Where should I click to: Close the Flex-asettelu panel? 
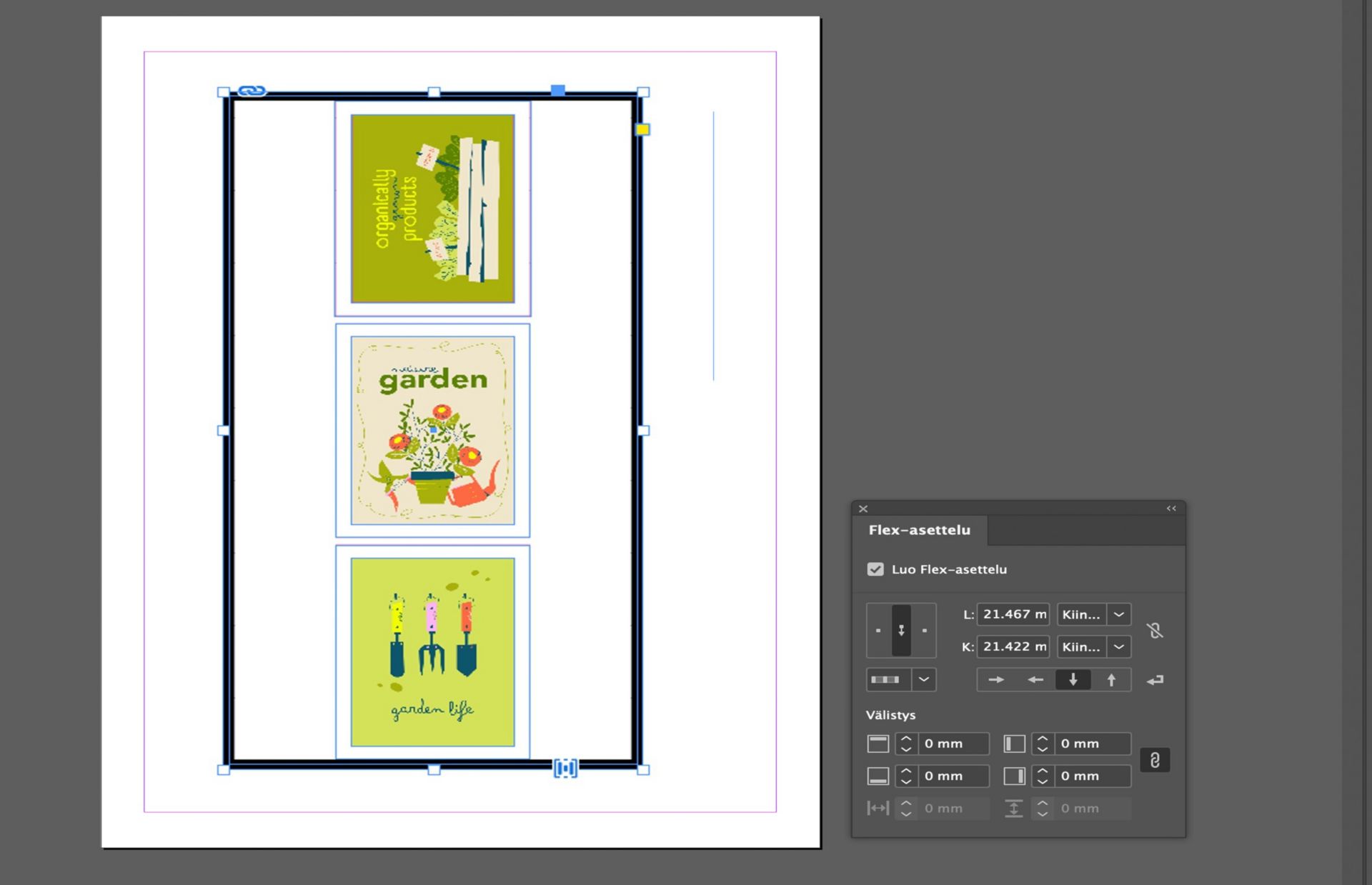[x=863, y=509]
